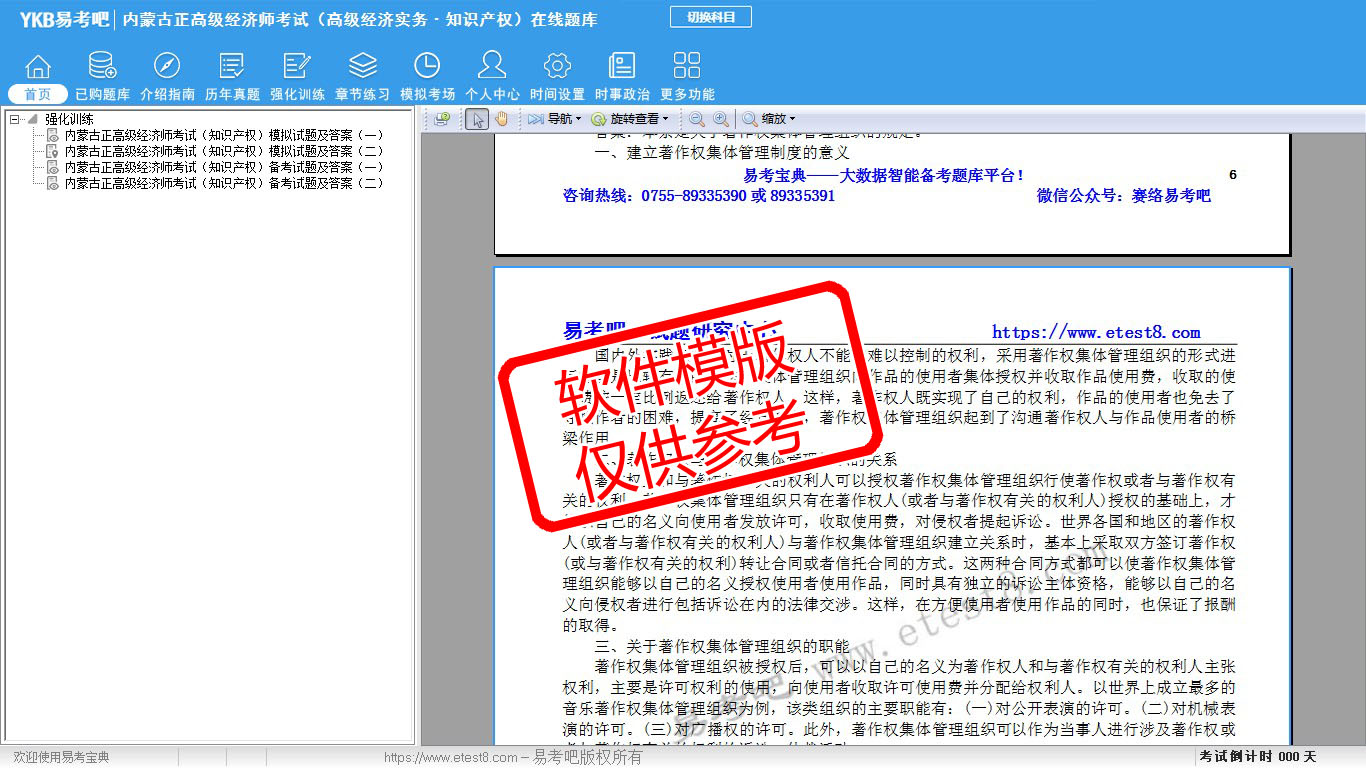The image size is (1366, 768).
Task: Click the zoom in magnifier icon
Action: (x=720, y=119)
